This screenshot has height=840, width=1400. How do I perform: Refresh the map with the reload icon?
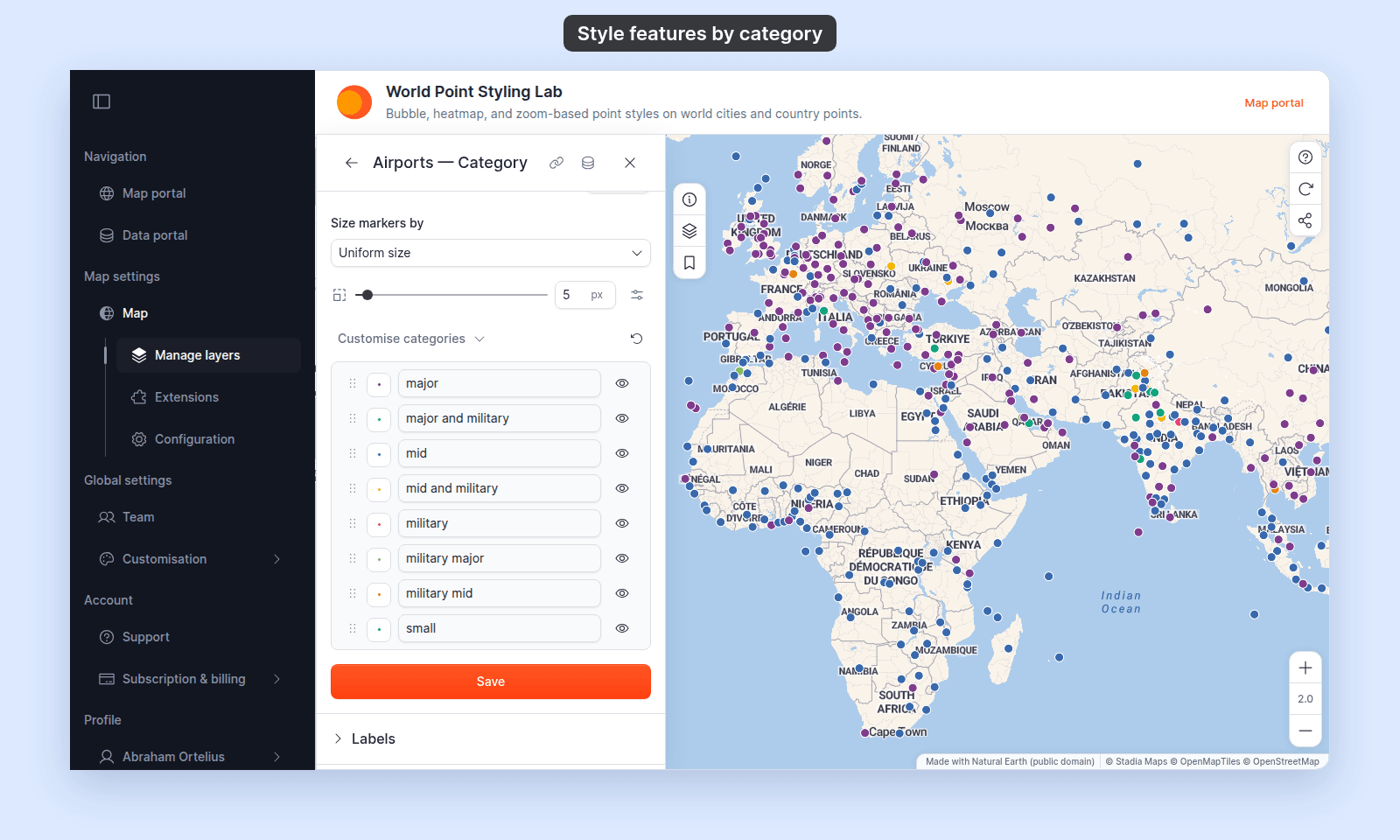click(x=1305, y=189)
